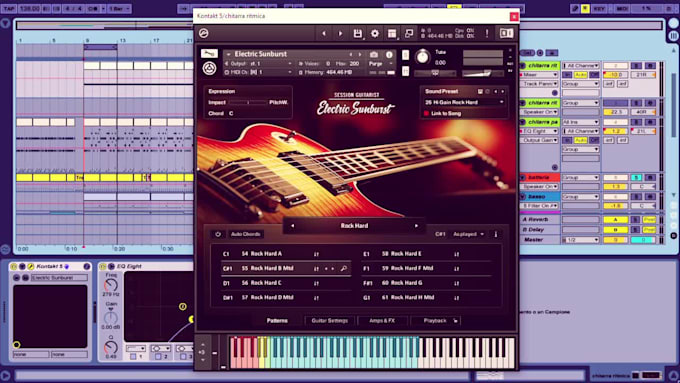The image size is (680, 383).
Task: Select next Sound Preset arrow
Action: 503,92
